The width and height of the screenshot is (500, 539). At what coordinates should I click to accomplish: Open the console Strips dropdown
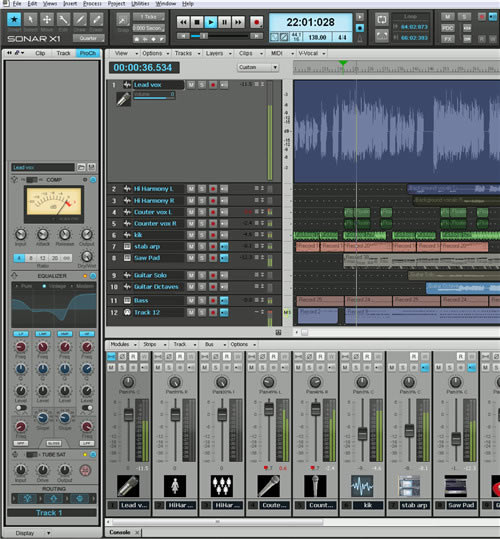(x=155, y=344)
